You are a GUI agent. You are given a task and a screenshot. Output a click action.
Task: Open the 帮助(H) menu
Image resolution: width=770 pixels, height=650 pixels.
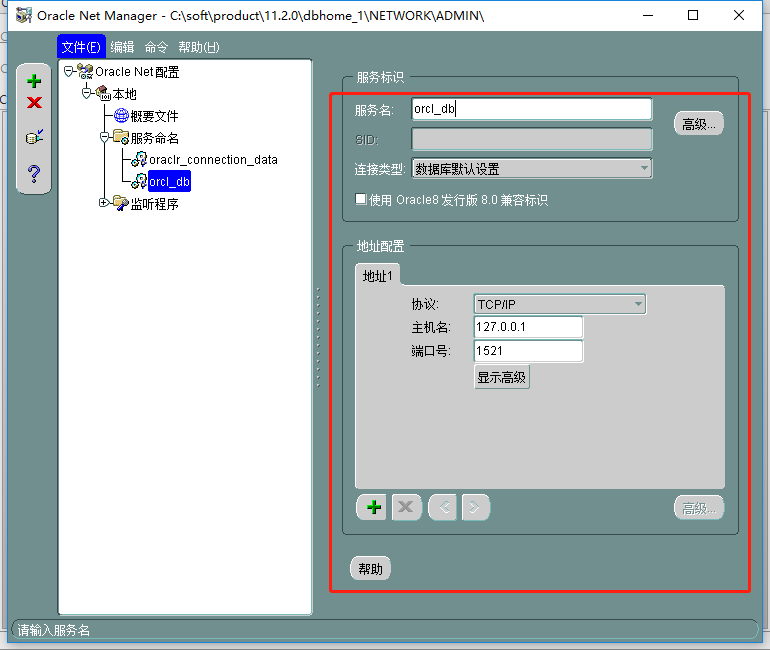click(x=199, y=47)
